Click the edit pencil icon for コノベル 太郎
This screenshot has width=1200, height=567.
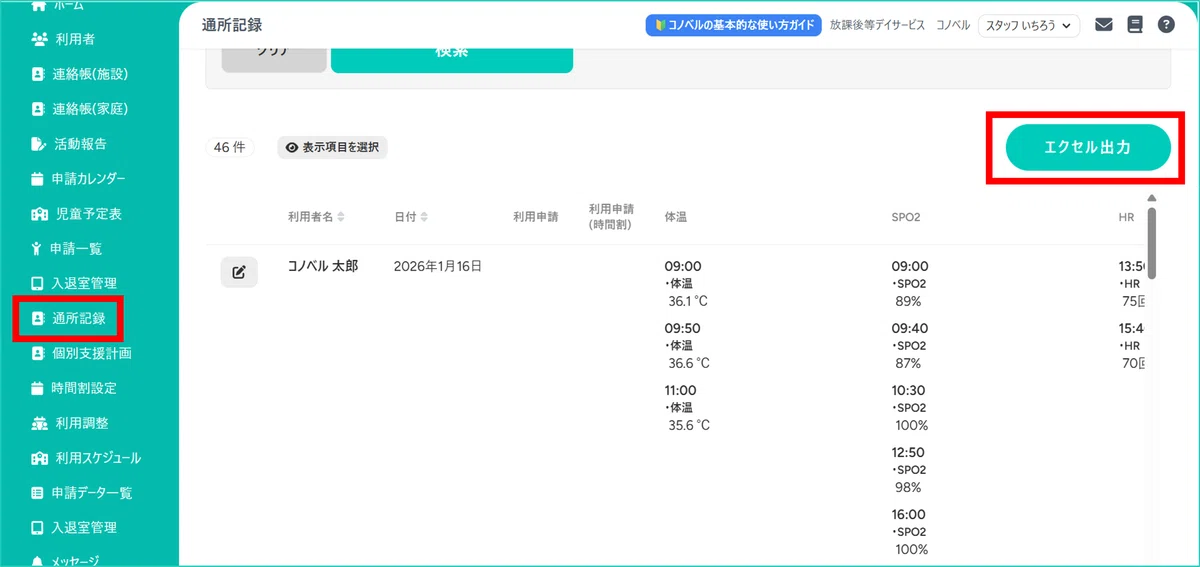pyautogui.click(x=239, y=272)
